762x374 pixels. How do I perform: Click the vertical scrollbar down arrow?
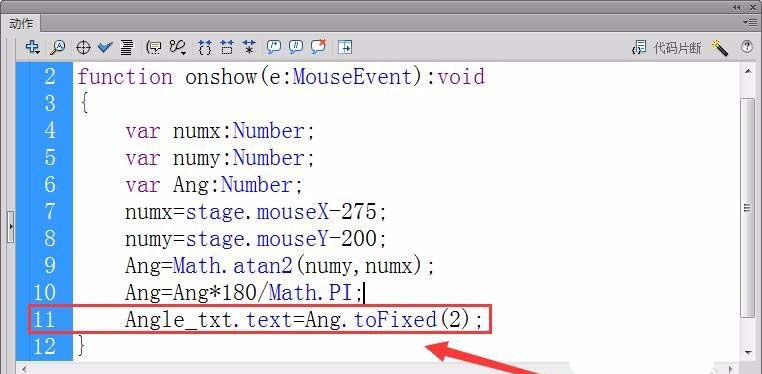pyautogui.click(x=747, y=352)
